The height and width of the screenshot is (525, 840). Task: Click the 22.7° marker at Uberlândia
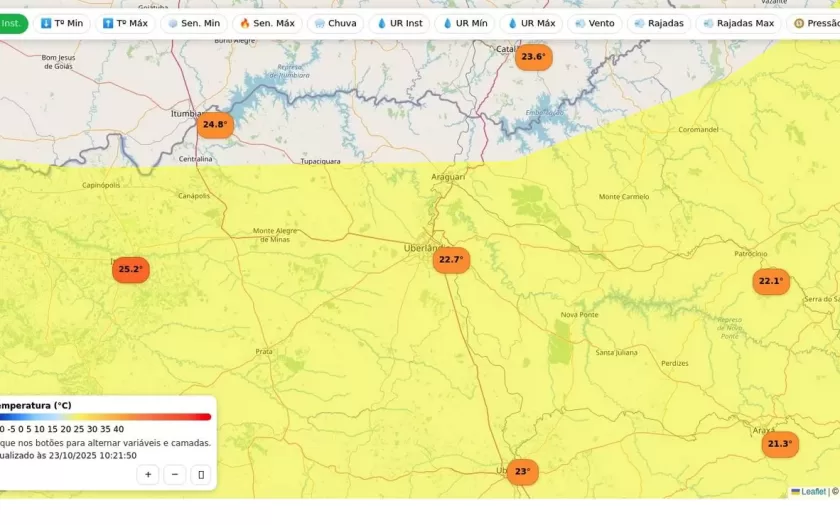[x=450, y=260]
